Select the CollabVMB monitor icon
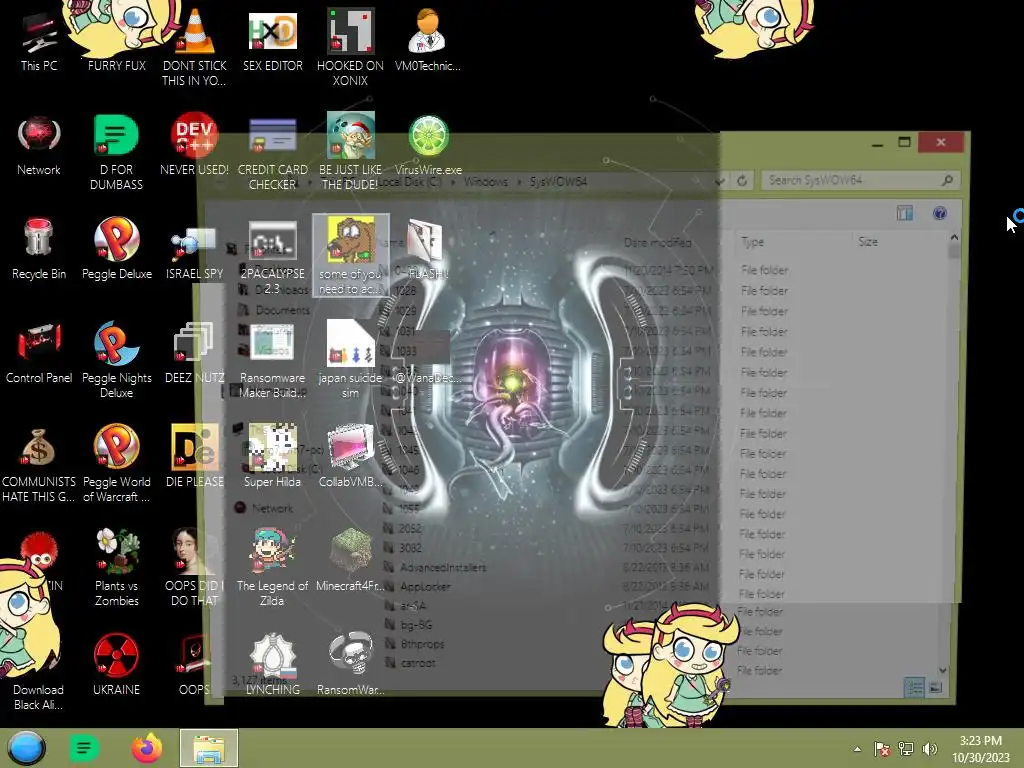This screenshot has width=1024, height=768. point(350,456)
